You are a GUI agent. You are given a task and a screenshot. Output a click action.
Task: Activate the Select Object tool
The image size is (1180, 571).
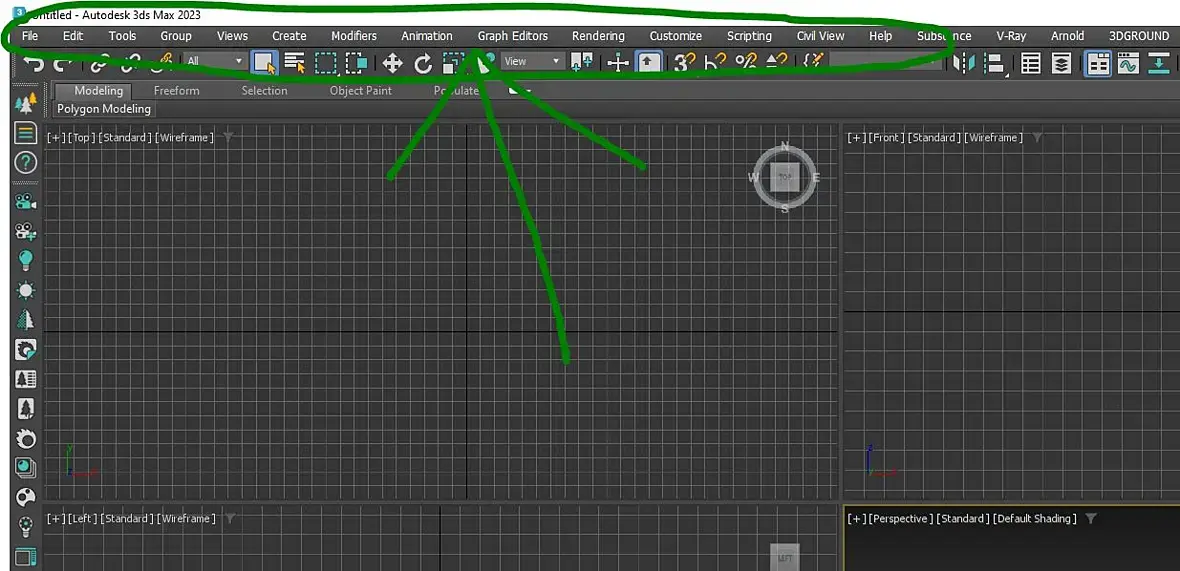tap(264, 62)
